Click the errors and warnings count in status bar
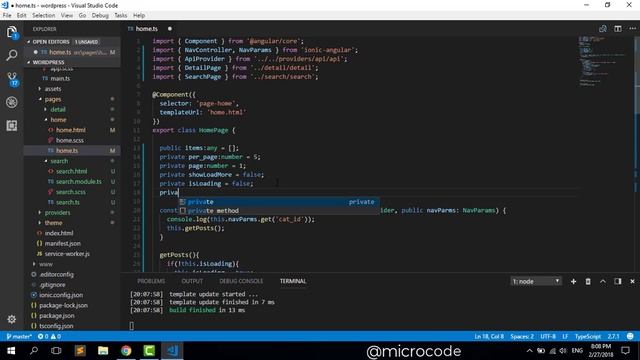Viewport: 640px width, 360px height. 49,336
